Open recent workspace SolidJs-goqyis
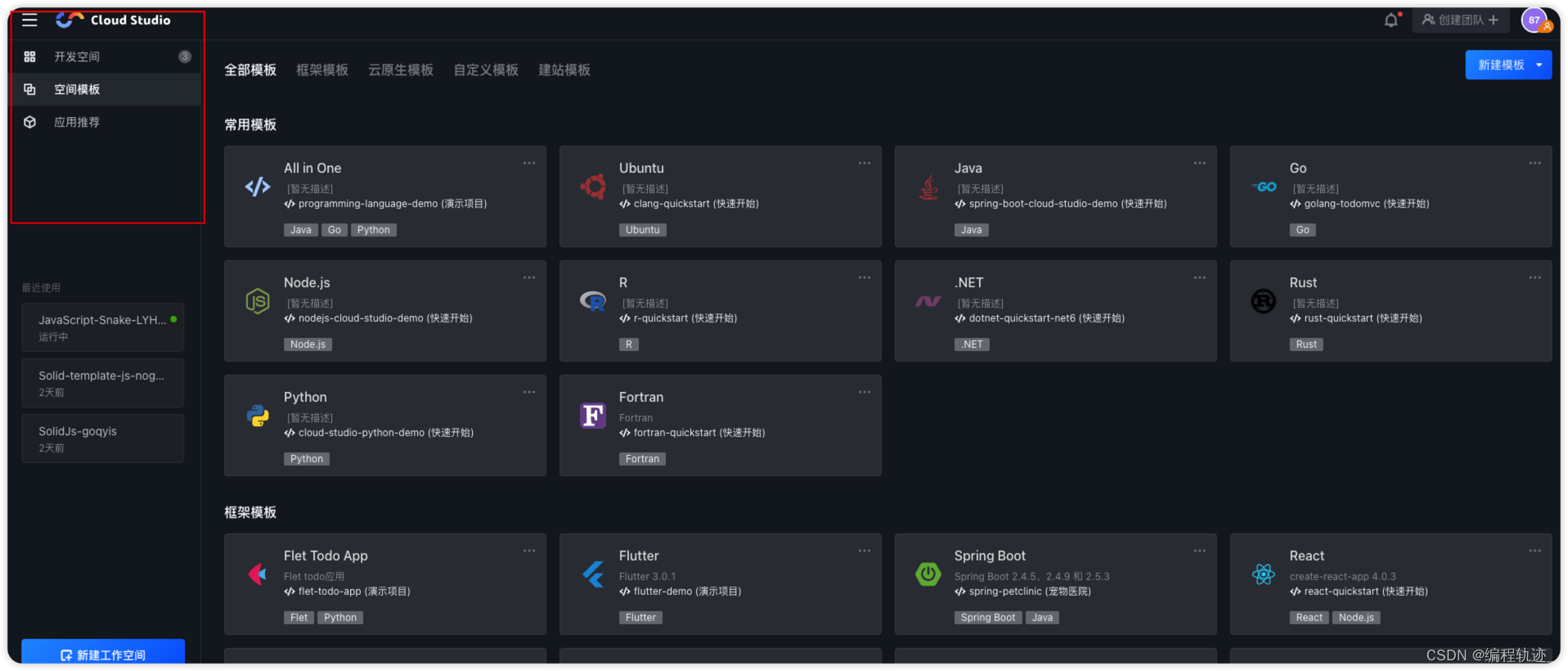This screenshot has width=1568, height=671. 103,439
